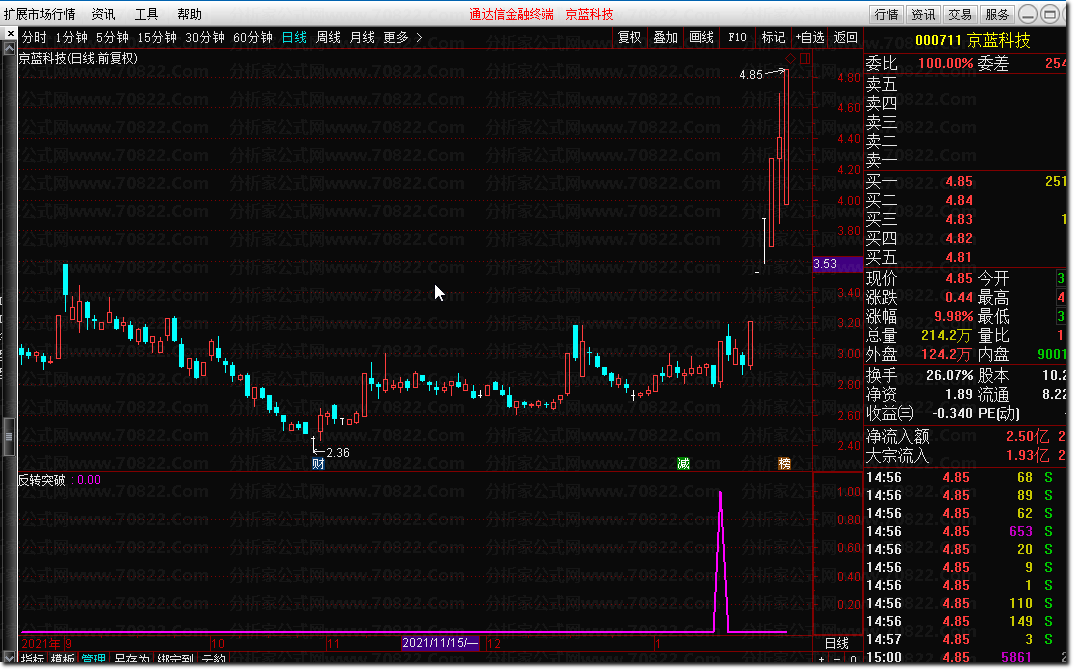Open the 帮助 menu
This screenshot has height=670, width=1075.
click(189, 14)
